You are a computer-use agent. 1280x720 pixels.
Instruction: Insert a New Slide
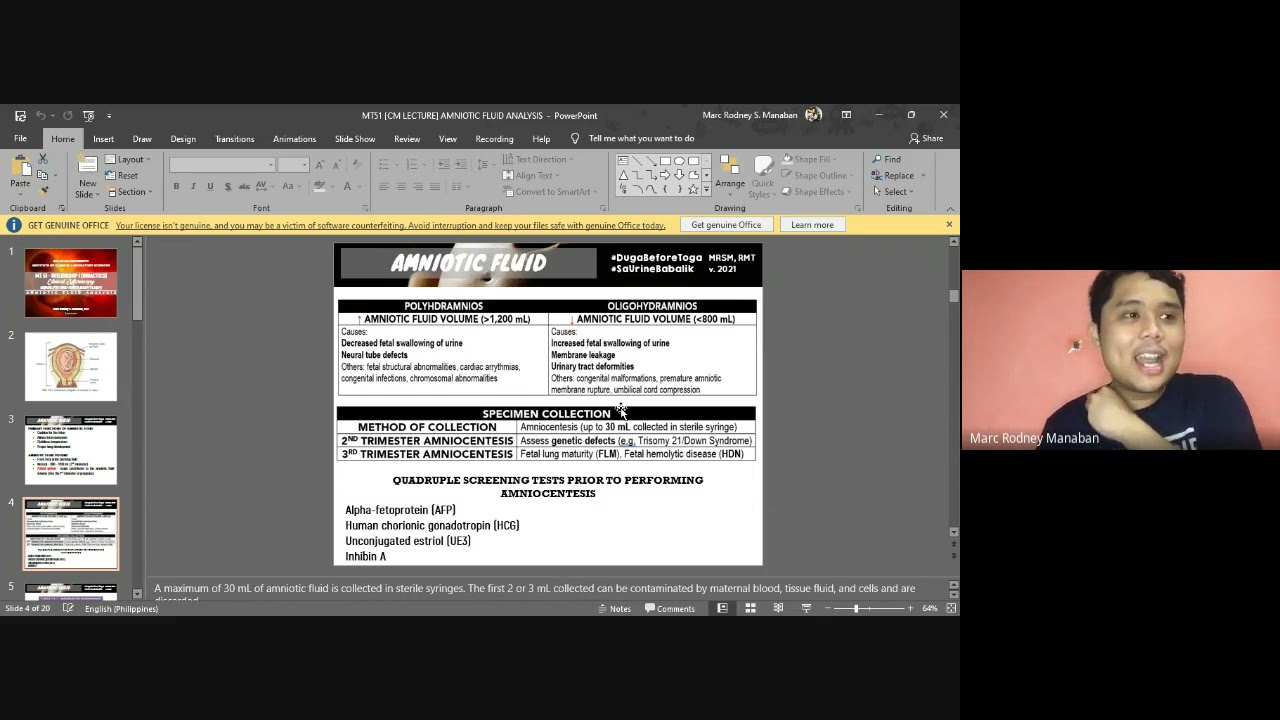point(88,176)
